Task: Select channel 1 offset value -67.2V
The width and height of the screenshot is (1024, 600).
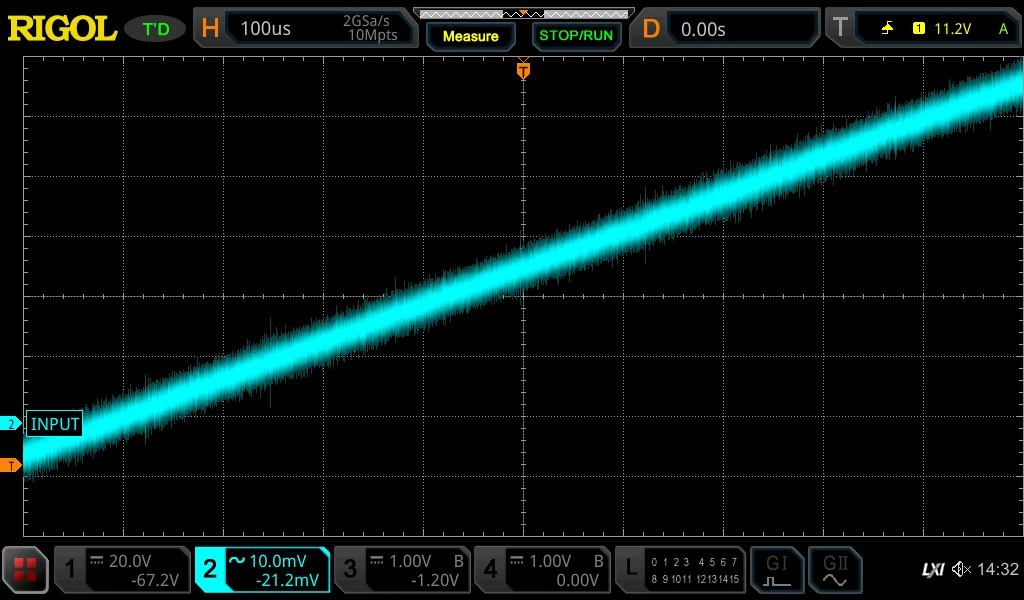Action: [154, 580]
